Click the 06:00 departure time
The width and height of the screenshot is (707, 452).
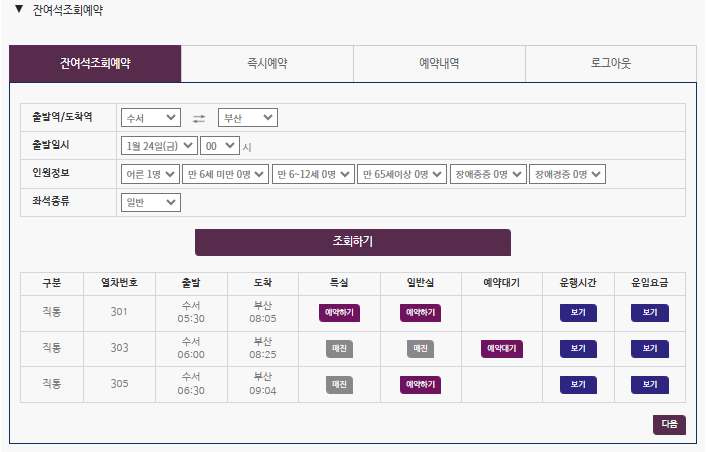tap(191, 355)
